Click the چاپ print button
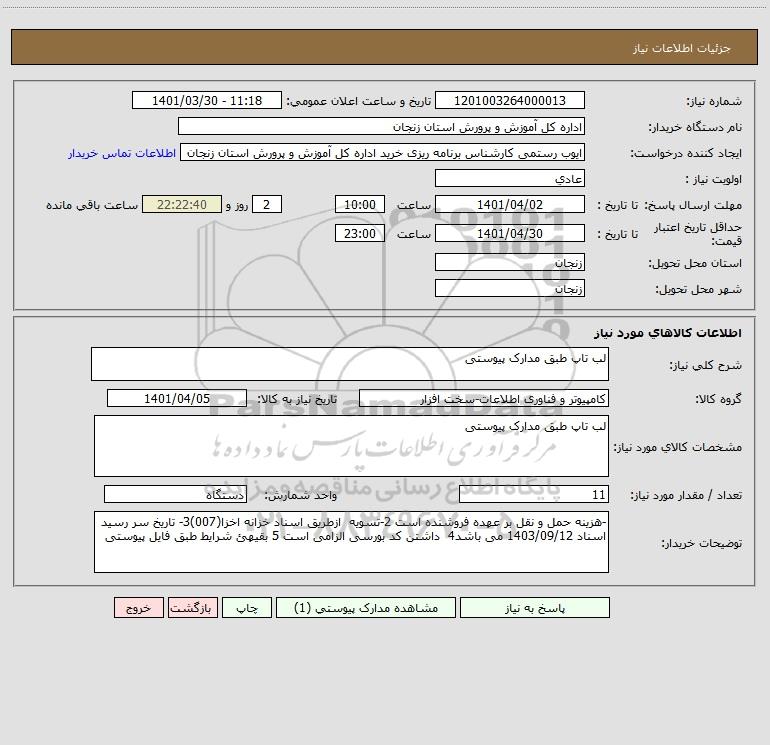This screenshot has width=770, height=745. 247,608
